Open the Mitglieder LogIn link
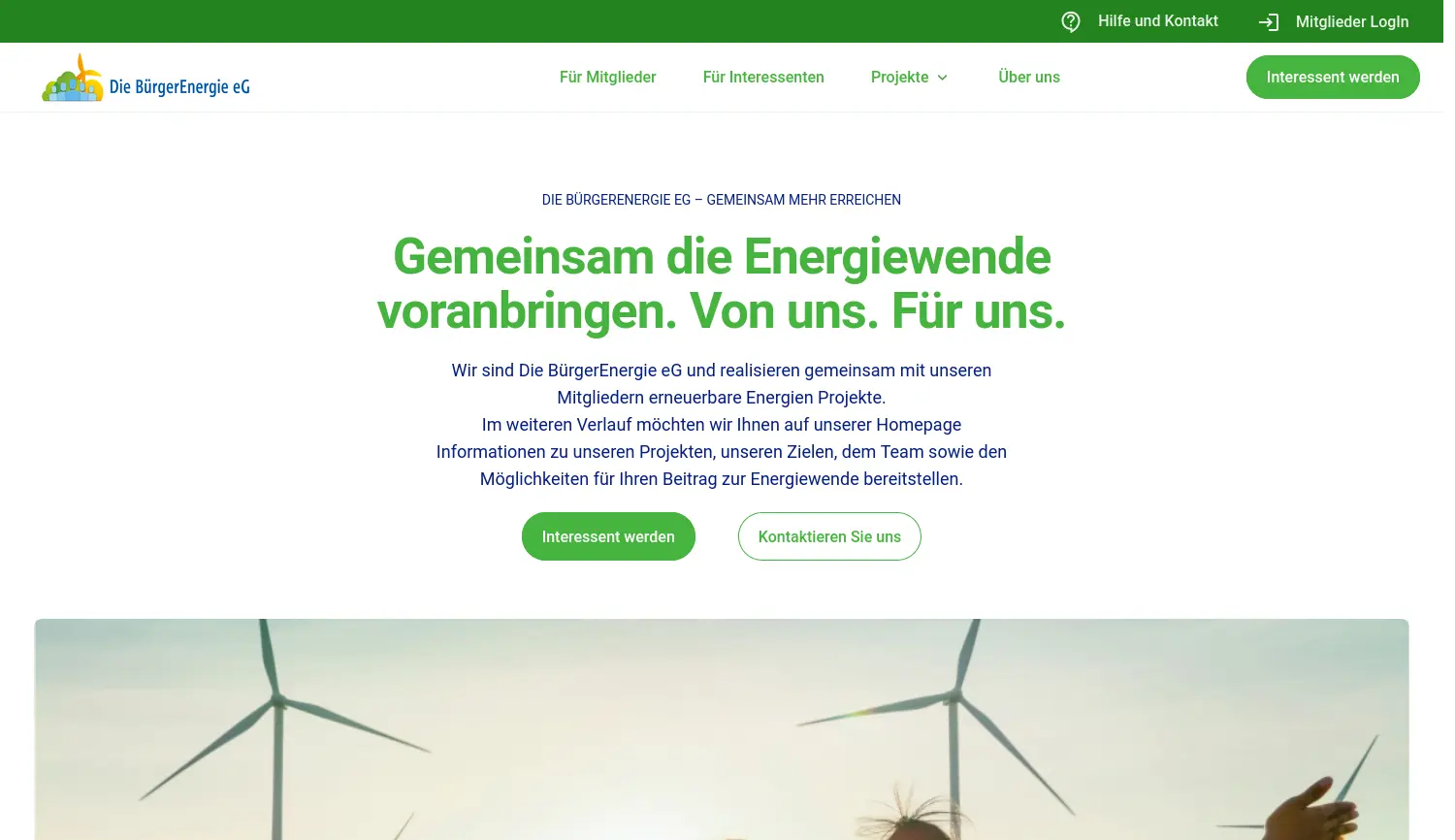This screenshot has width=1455, height=840. tap(1352, 21)
